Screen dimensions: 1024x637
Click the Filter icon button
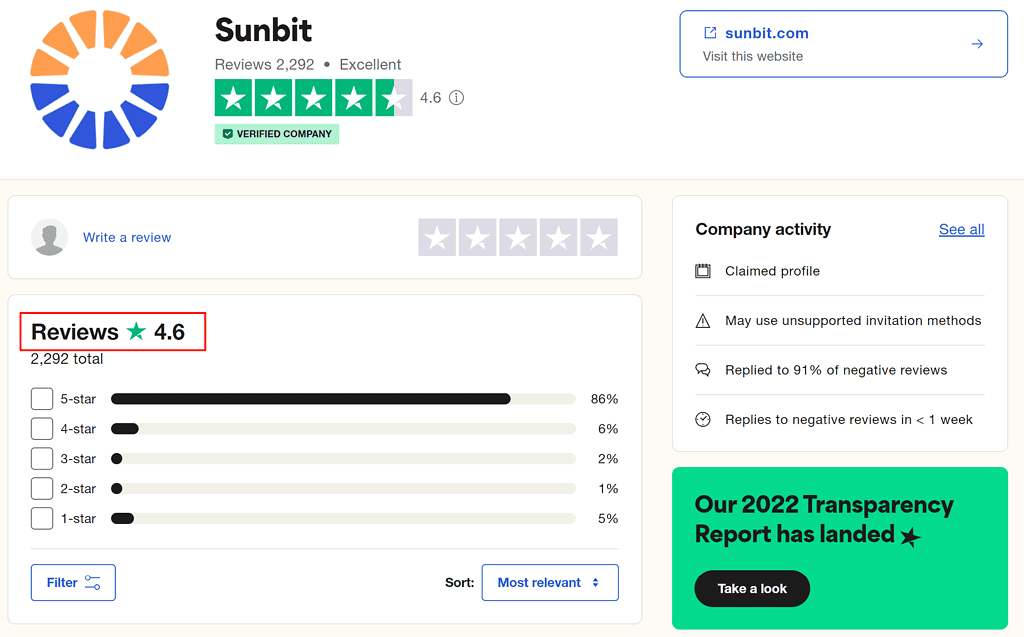[x=72, y=582]
